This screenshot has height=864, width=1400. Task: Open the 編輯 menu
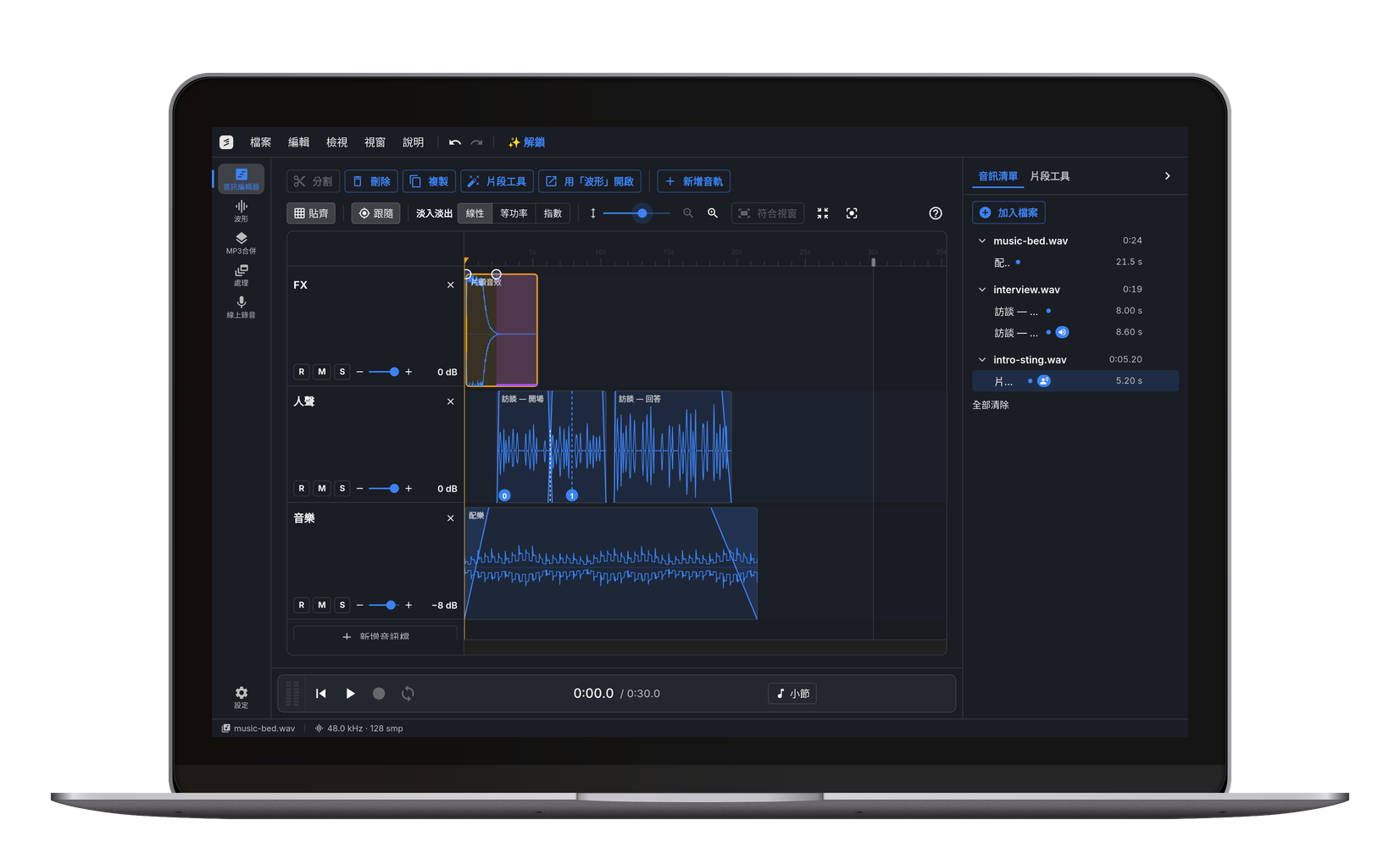(299, 142)
